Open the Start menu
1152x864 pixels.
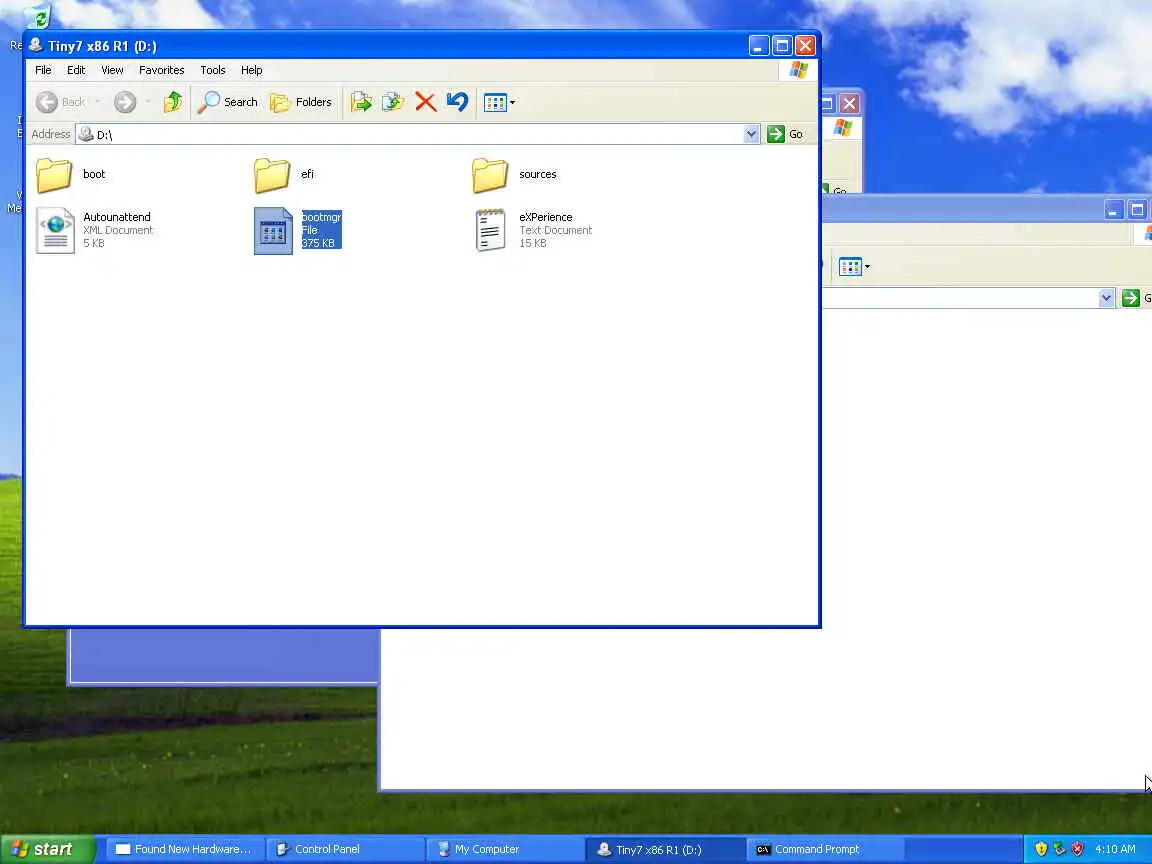coord(47,849)
